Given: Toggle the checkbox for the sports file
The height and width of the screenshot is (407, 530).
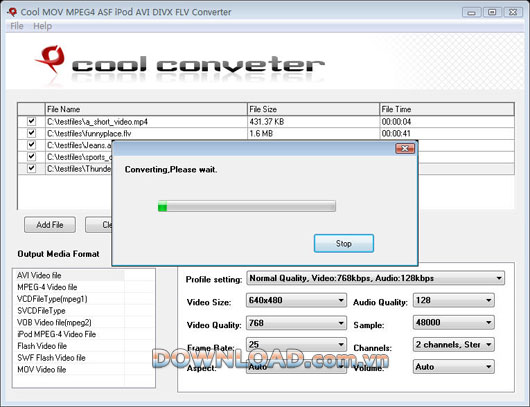Looking at the screenshot, I should point(31,157).
